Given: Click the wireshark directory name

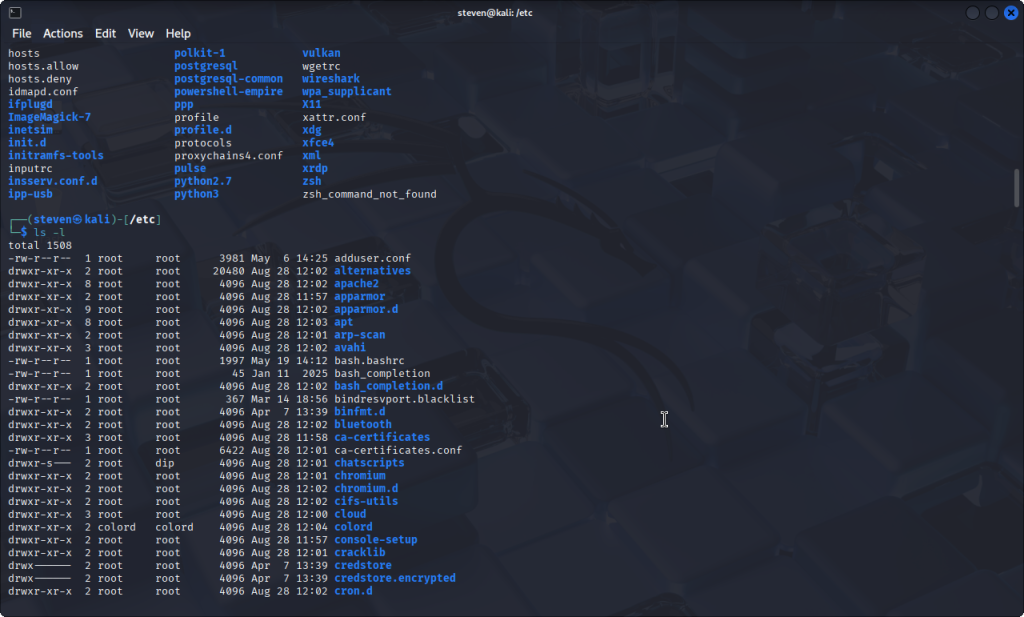Looking at the screenshot, I should tap(331, 78).
